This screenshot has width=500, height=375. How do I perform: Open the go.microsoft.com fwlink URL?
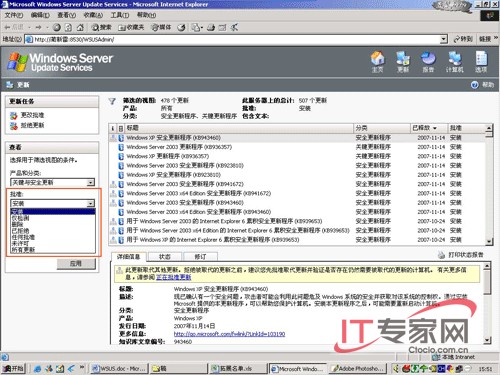[x=229, y=334]
